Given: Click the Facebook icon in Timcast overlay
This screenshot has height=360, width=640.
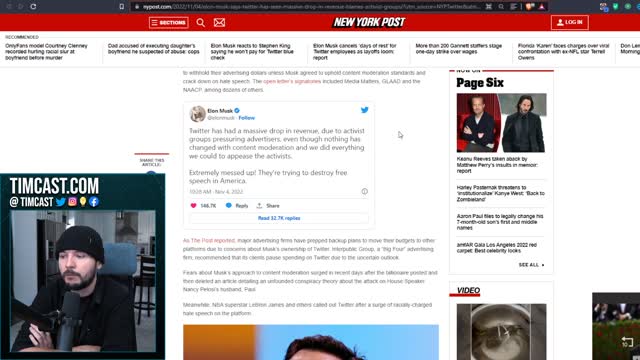Looking at the screenshot, I should coord(94,202).
